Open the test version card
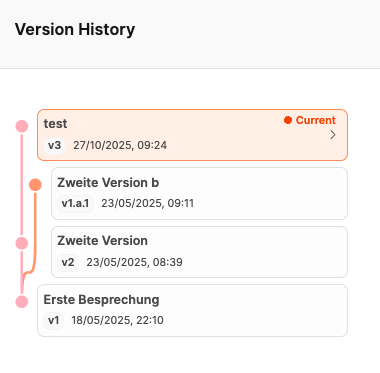The width and height of the screenshot is (380, 373). (x=192, y=135)
